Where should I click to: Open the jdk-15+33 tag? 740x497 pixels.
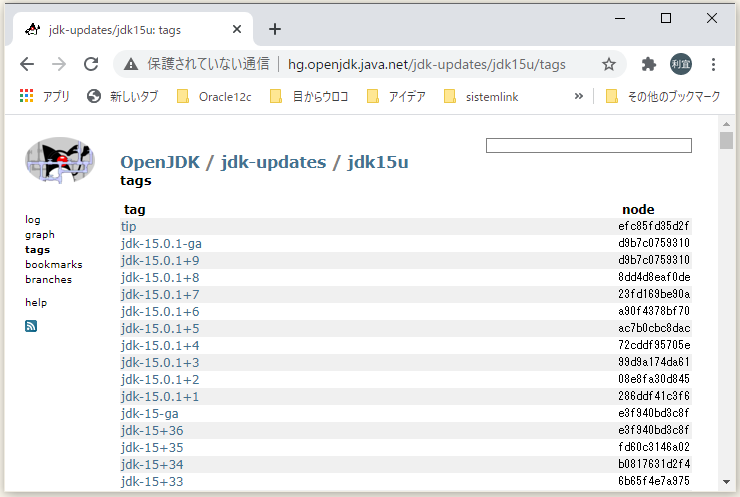[152, 481]
